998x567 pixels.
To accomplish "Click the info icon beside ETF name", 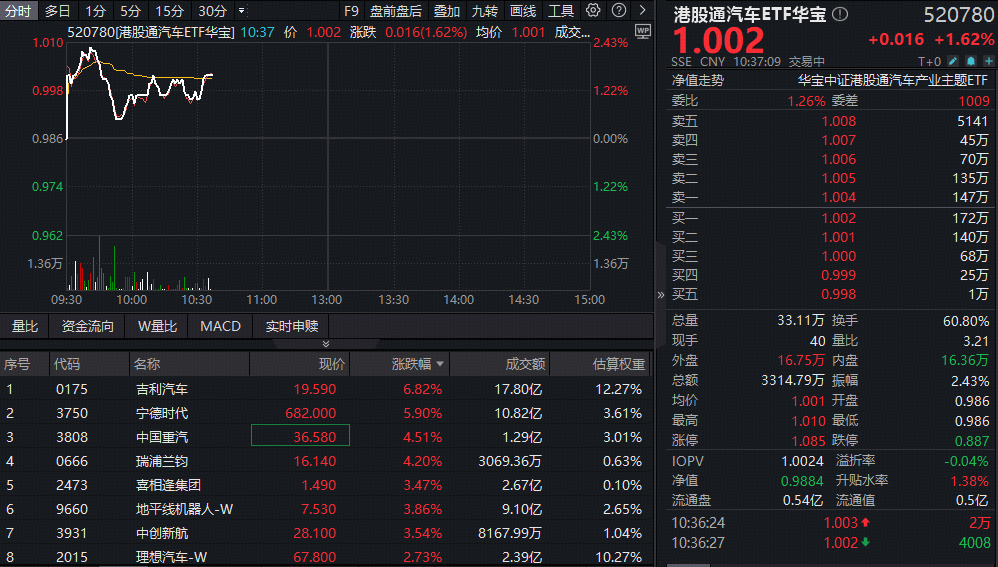I will tap(840, 14).
